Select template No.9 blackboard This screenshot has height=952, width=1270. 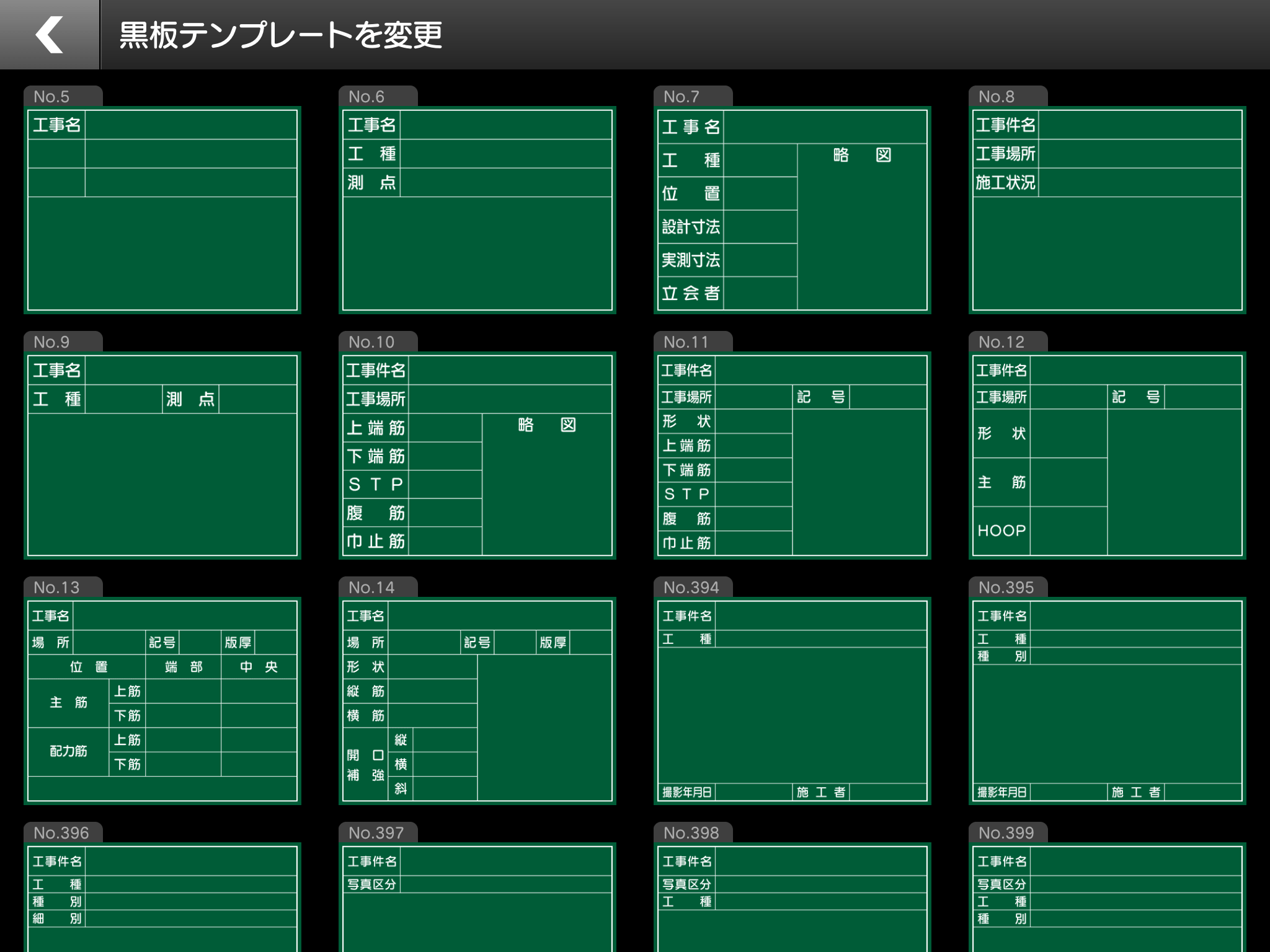162,456
